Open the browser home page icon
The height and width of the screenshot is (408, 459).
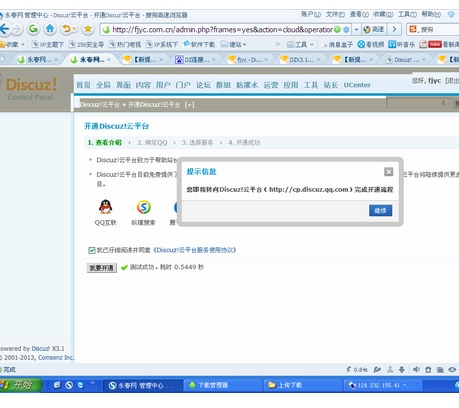click(x=50, y=29)
